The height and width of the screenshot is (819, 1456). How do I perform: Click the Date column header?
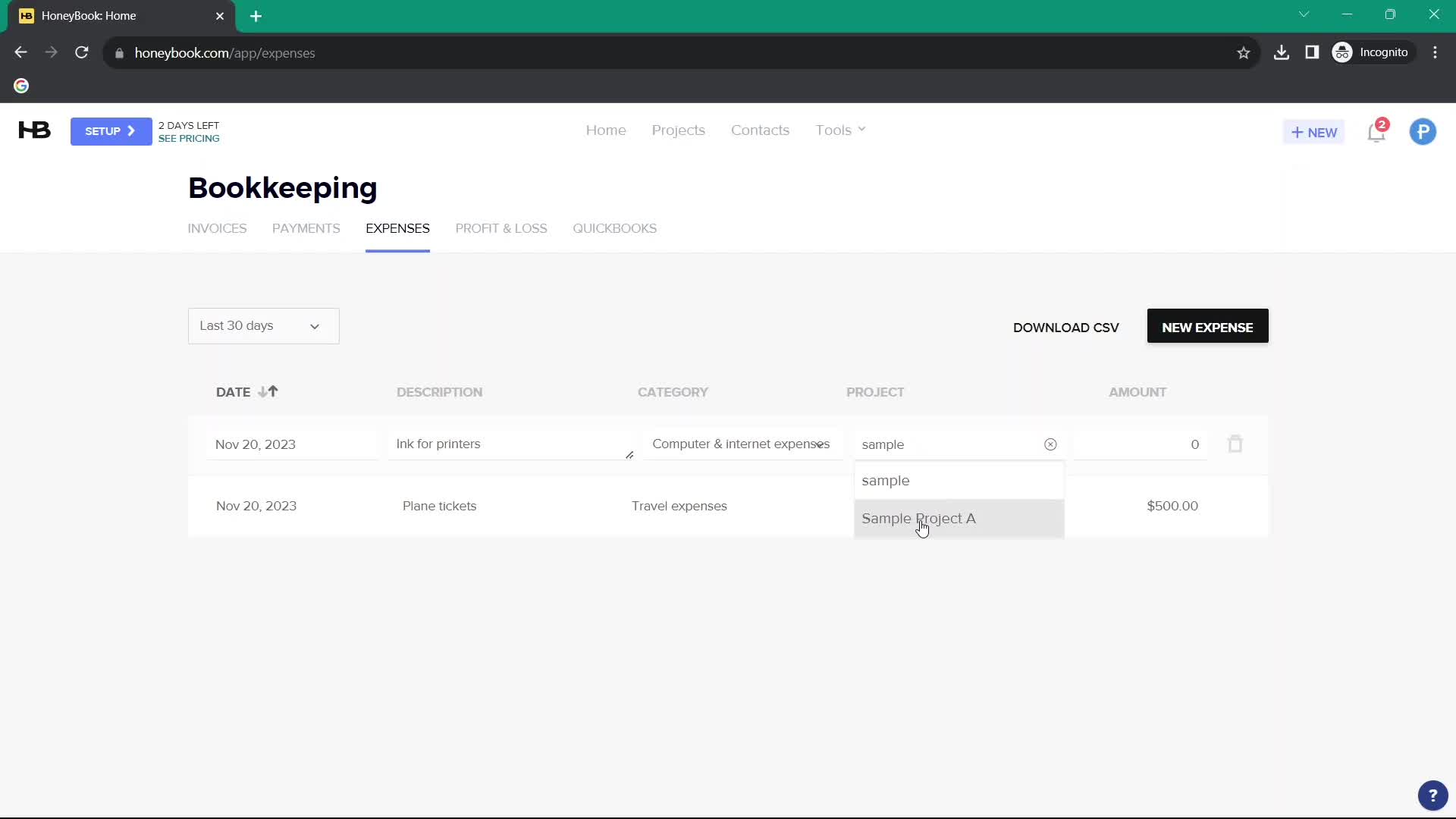click(233, 392)
